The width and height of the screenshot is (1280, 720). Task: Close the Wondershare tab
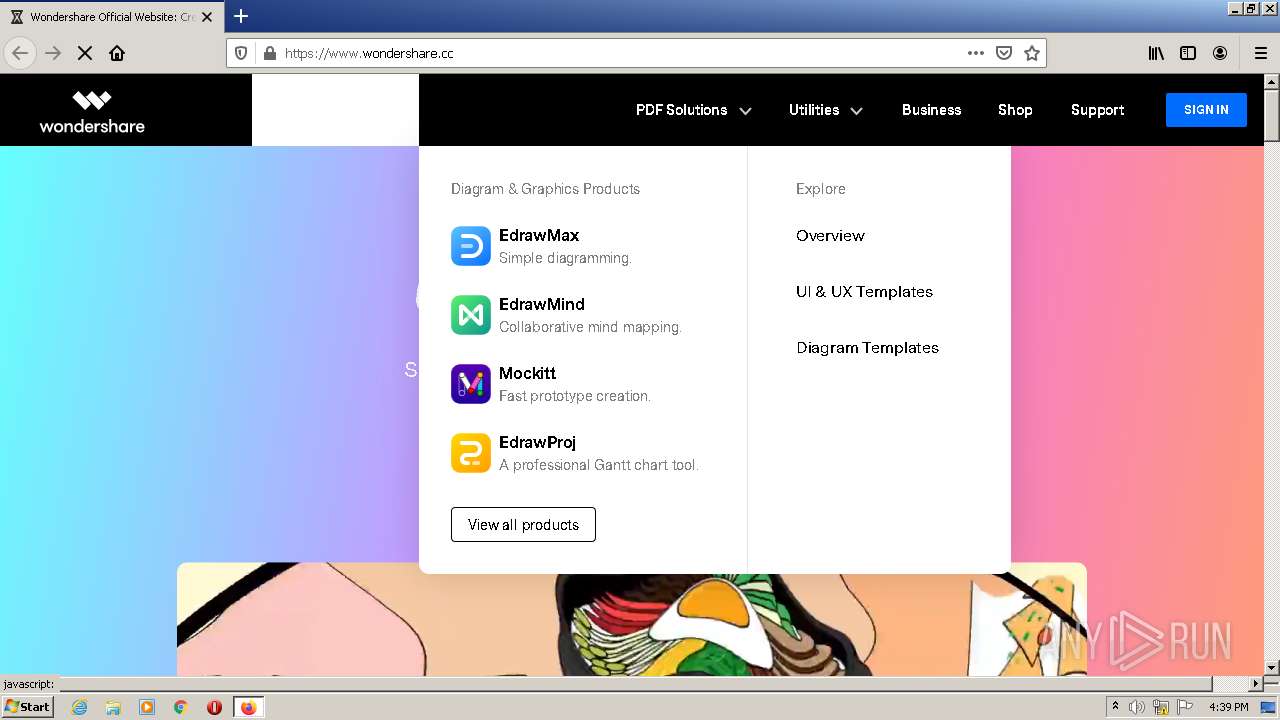click(x=207, y=17)
